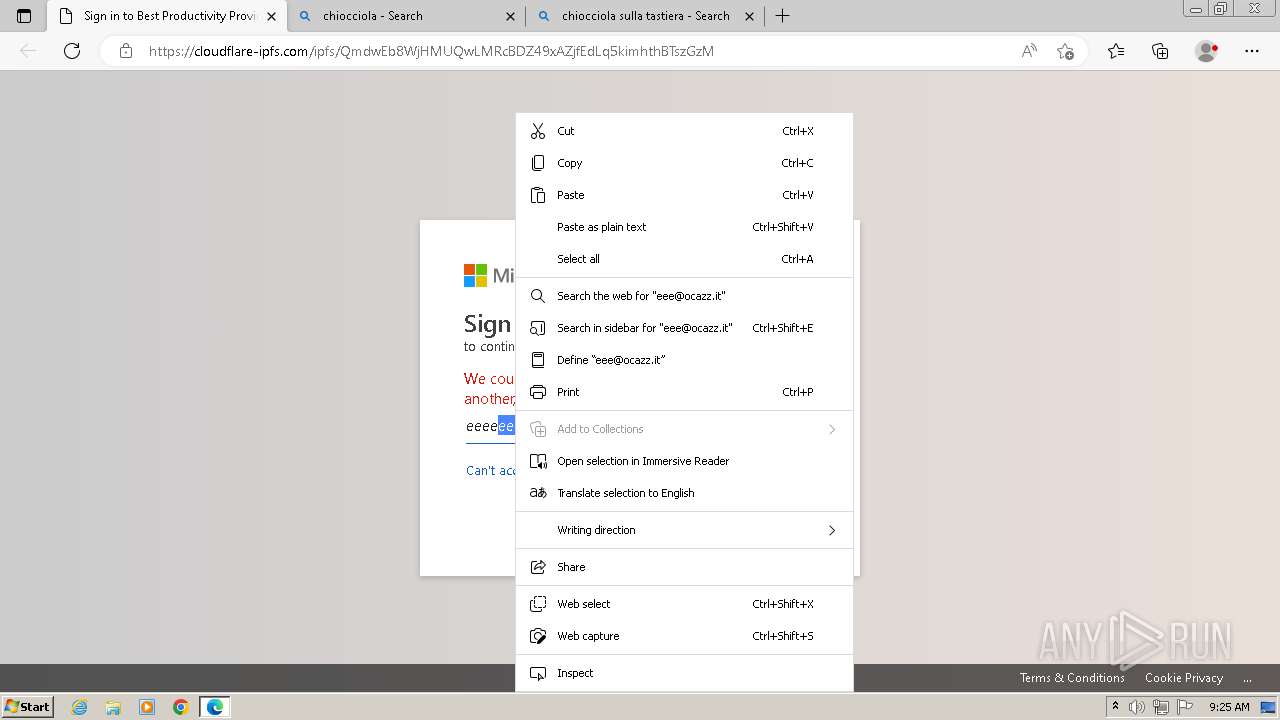
Task: Click the Refresh page icon
Action: (72, 51)
